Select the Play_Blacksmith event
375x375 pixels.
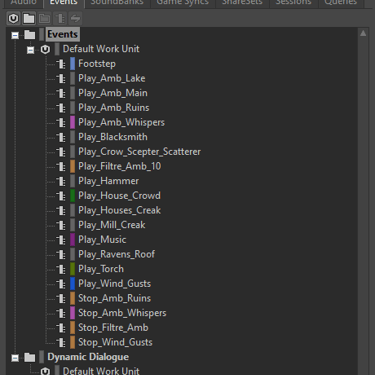point(113,137)
